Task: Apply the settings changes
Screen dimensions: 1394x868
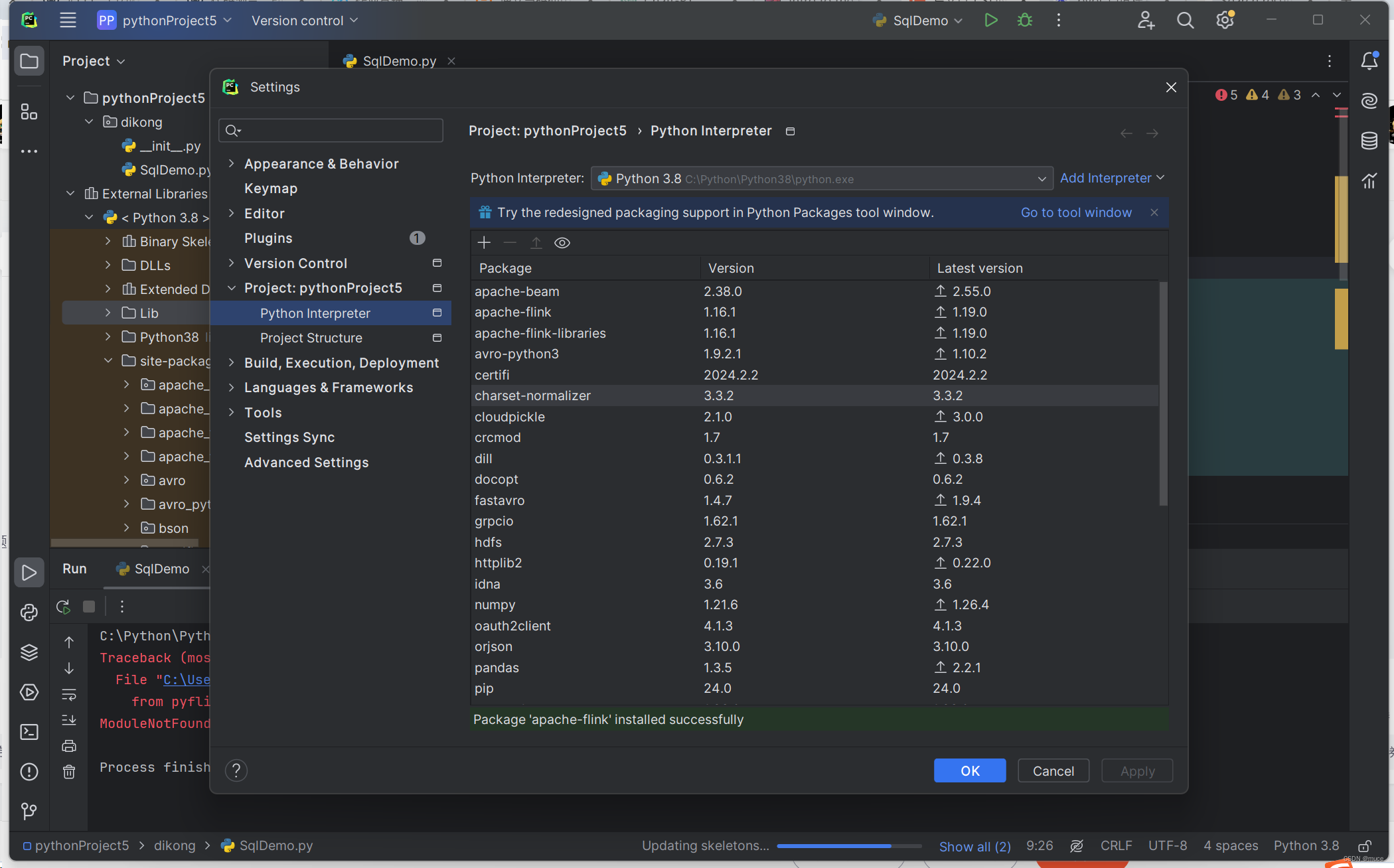Action: [1136, 770]
